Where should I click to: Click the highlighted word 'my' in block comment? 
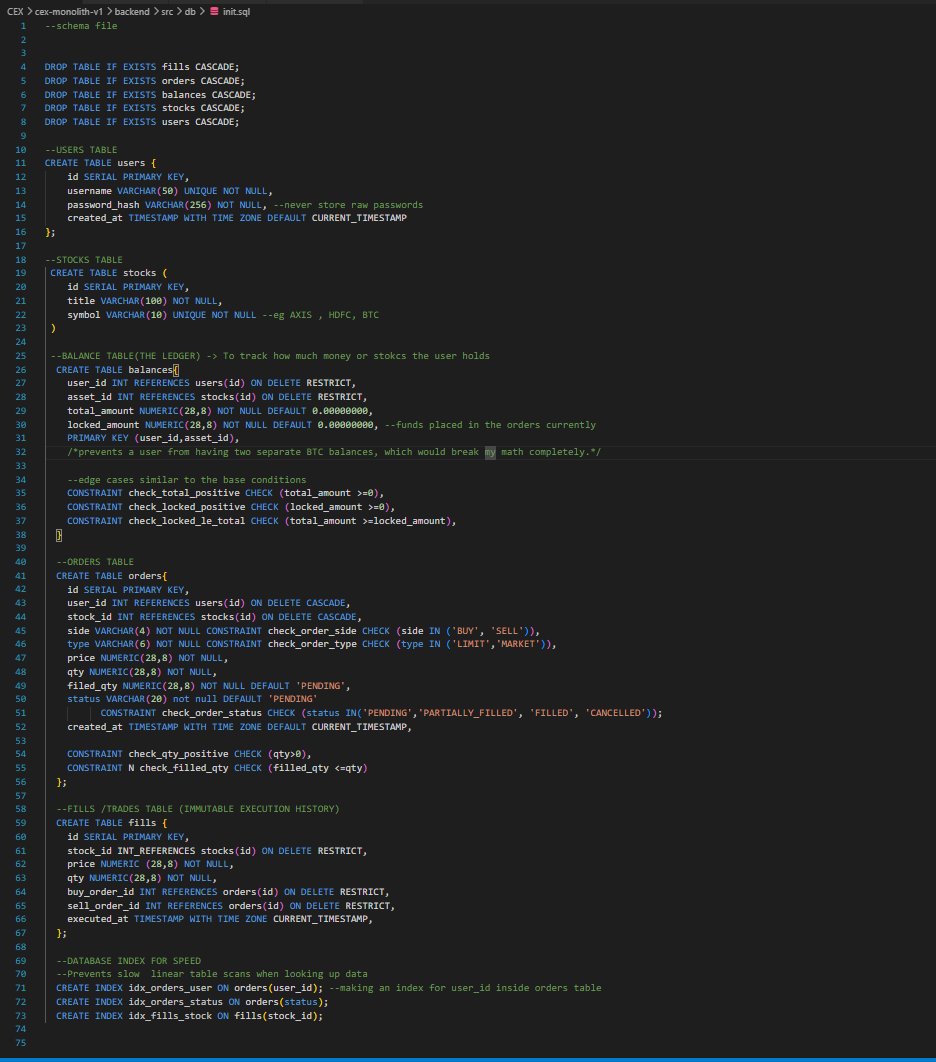click(490, 452)
